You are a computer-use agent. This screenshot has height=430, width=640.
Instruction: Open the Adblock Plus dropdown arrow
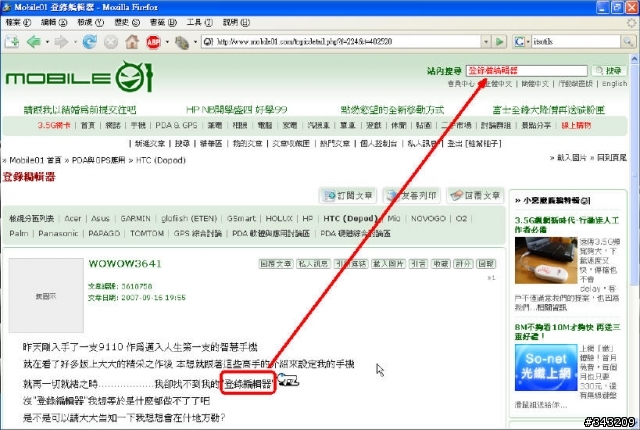pyautogui.click(x=167, y=42)
